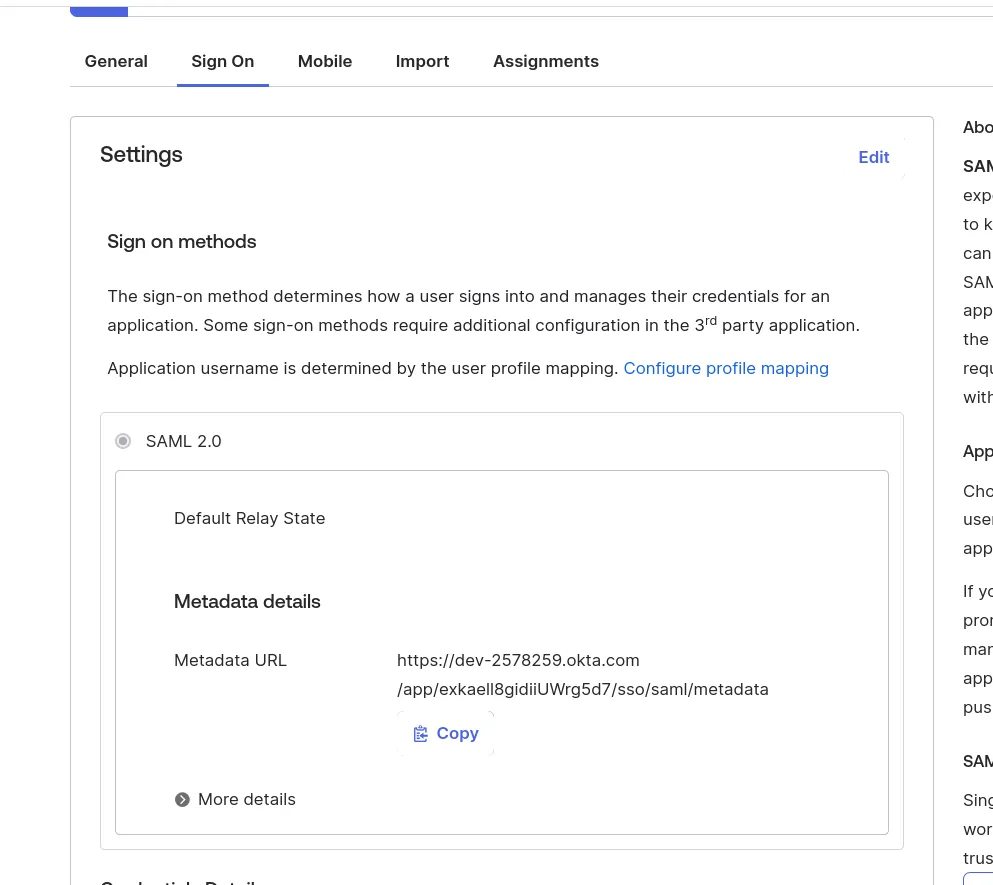This screenshot has width=993, height=885.
Task: Copy the Metadata URL
Action: 445,733
